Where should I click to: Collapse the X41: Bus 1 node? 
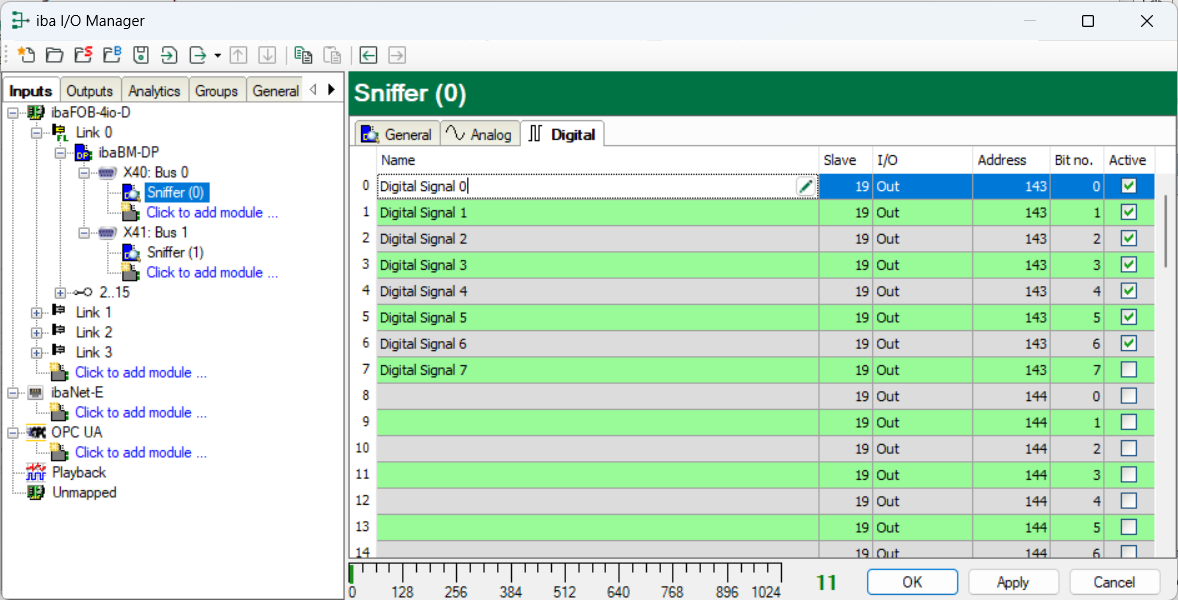tap(85, 232)
